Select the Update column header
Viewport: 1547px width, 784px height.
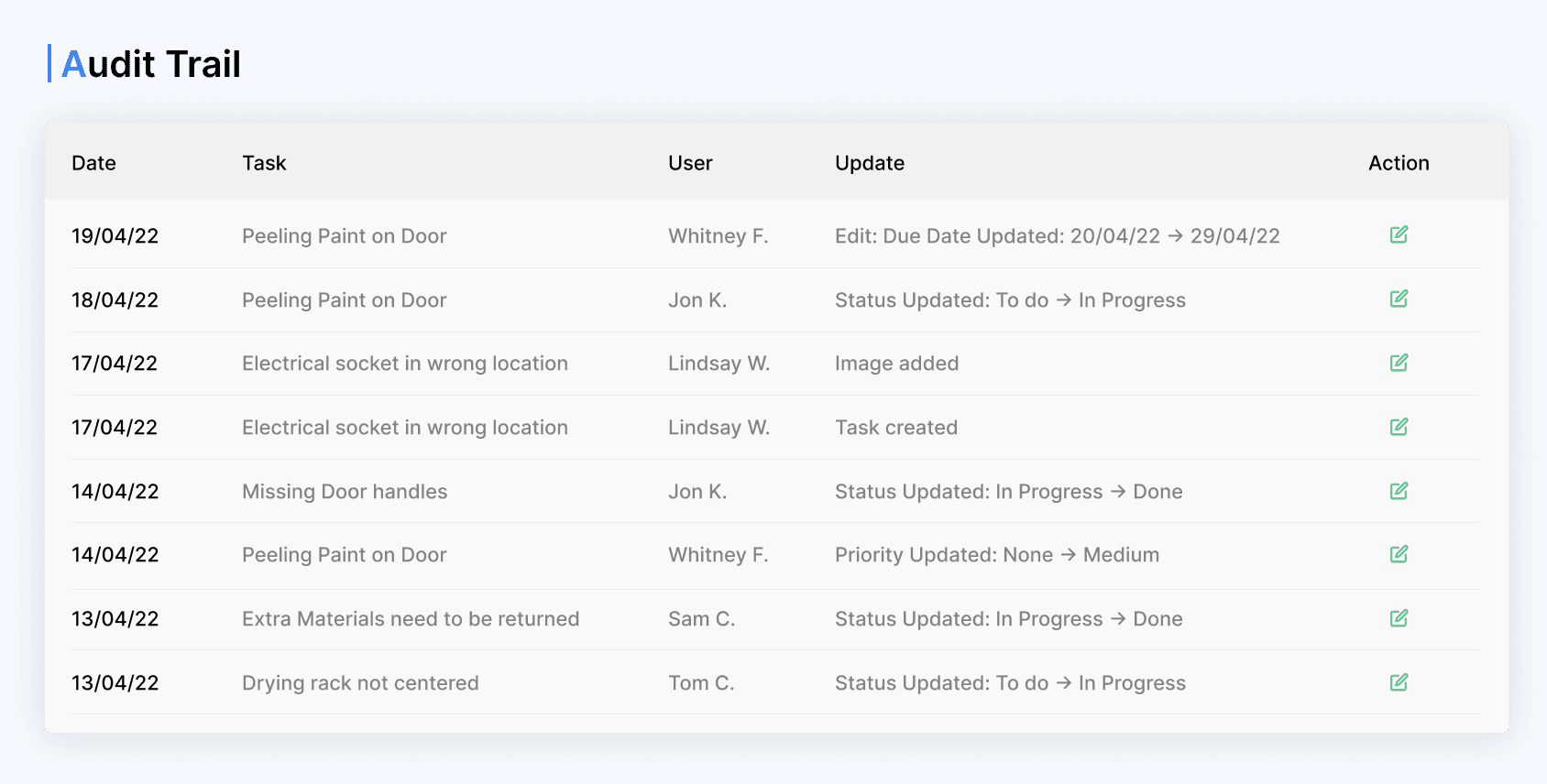click(870, 163)
